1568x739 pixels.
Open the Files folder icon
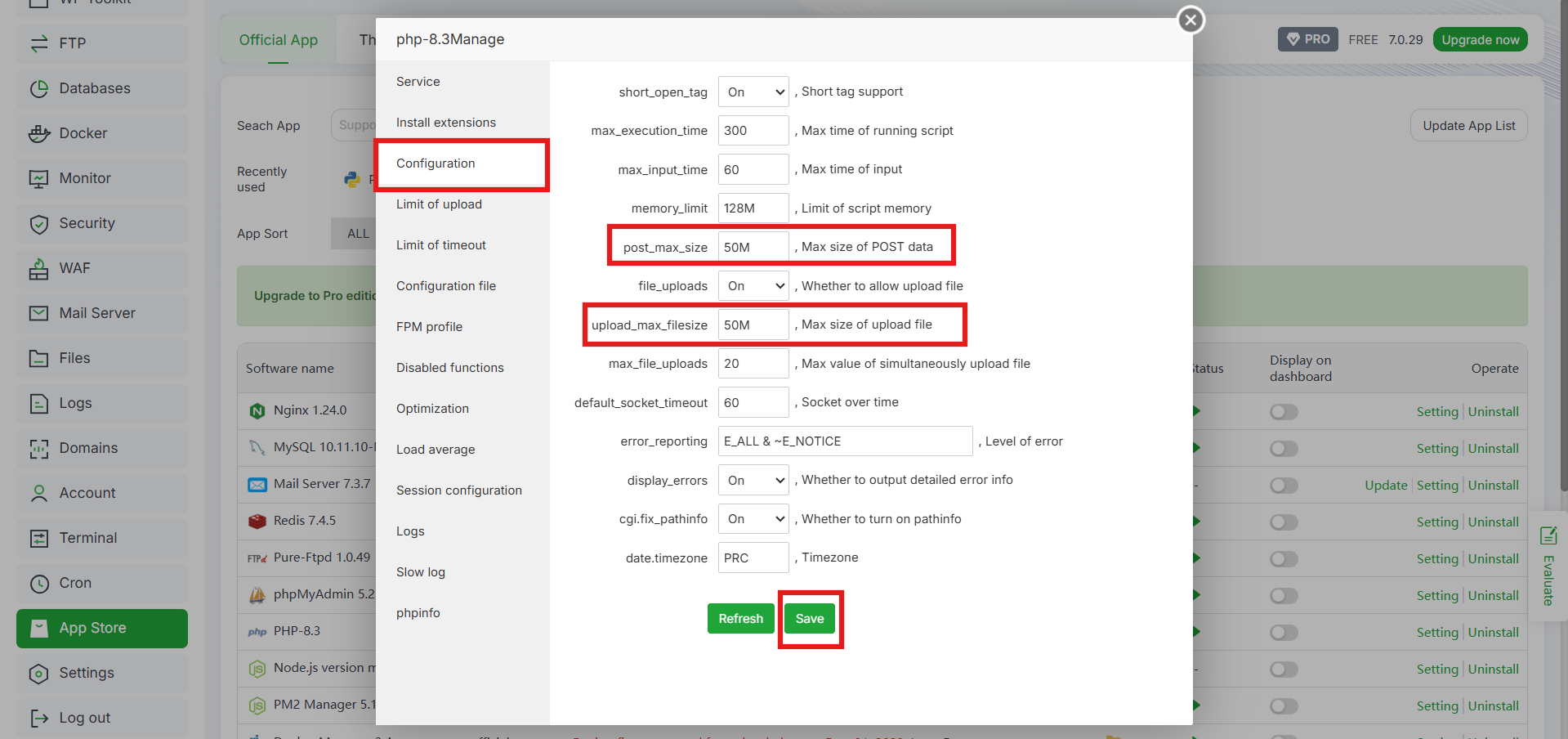click(x=39, y=358)
